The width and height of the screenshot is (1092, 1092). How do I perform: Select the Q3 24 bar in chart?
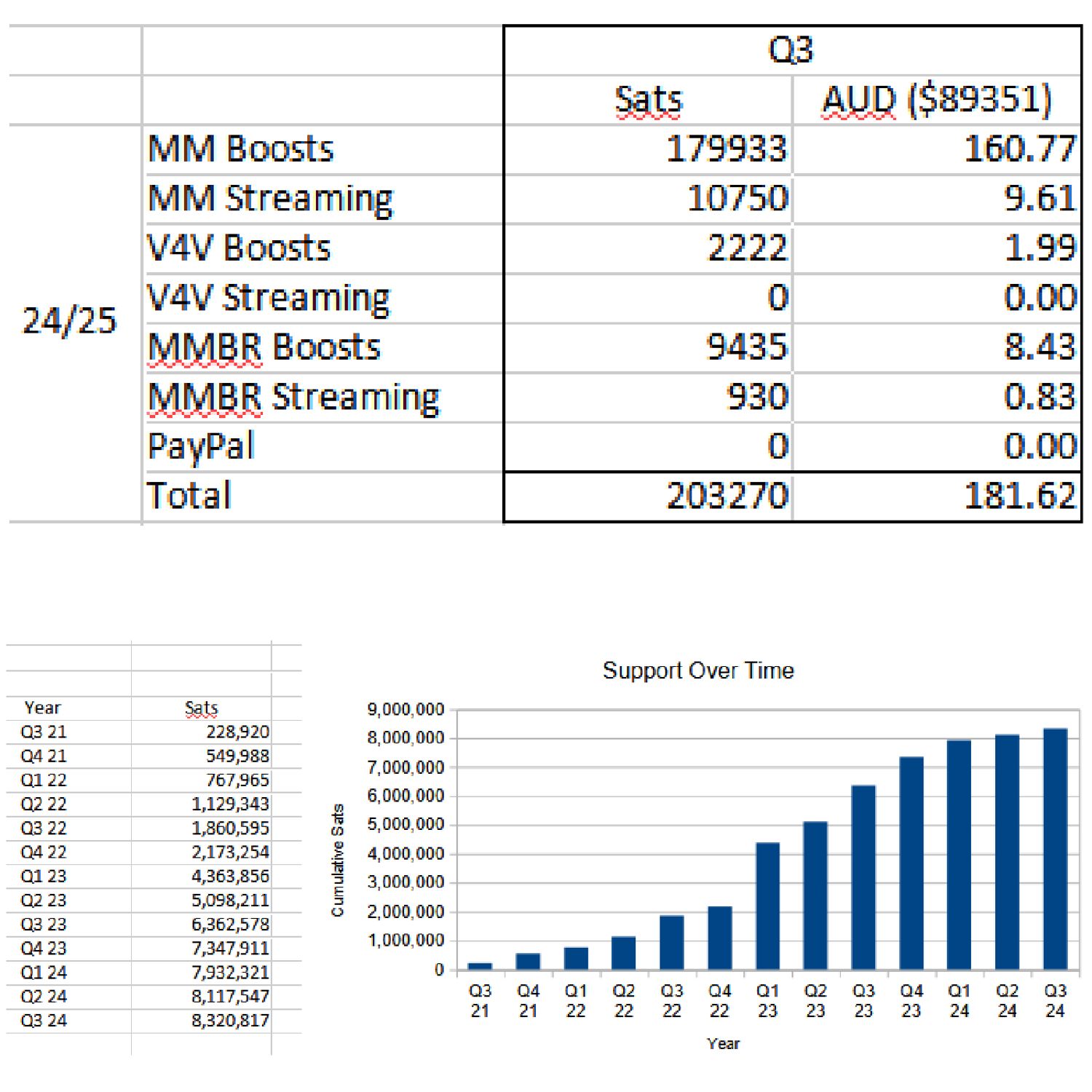[x=1056, y=849]
